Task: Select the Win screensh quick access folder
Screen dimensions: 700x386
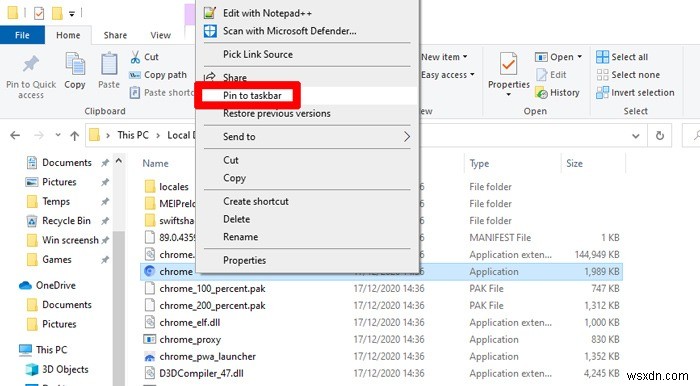Action: pos(62,240)
